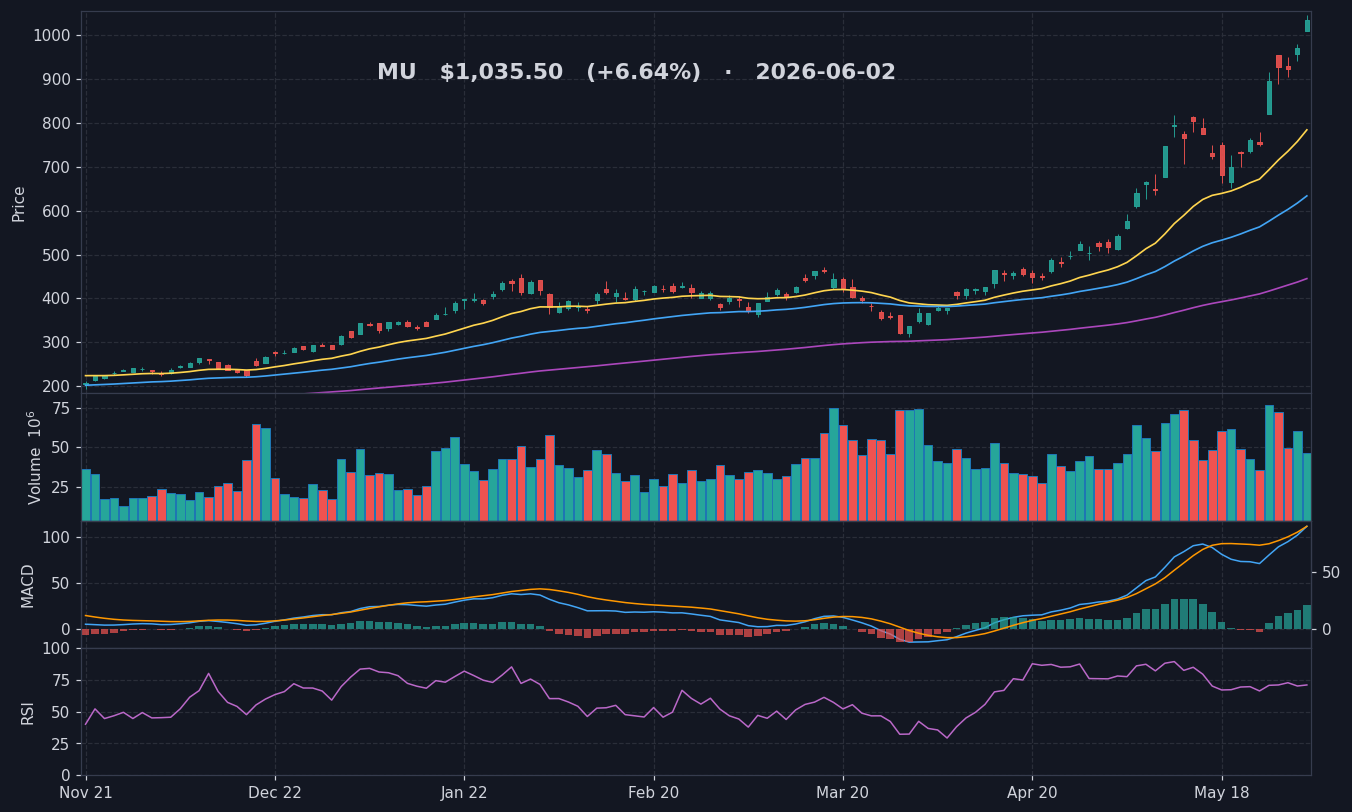Click the 100 tick on the RSI axis
Screen dimensions: 1352x812
pyautogui.click(x=56, y=649)
